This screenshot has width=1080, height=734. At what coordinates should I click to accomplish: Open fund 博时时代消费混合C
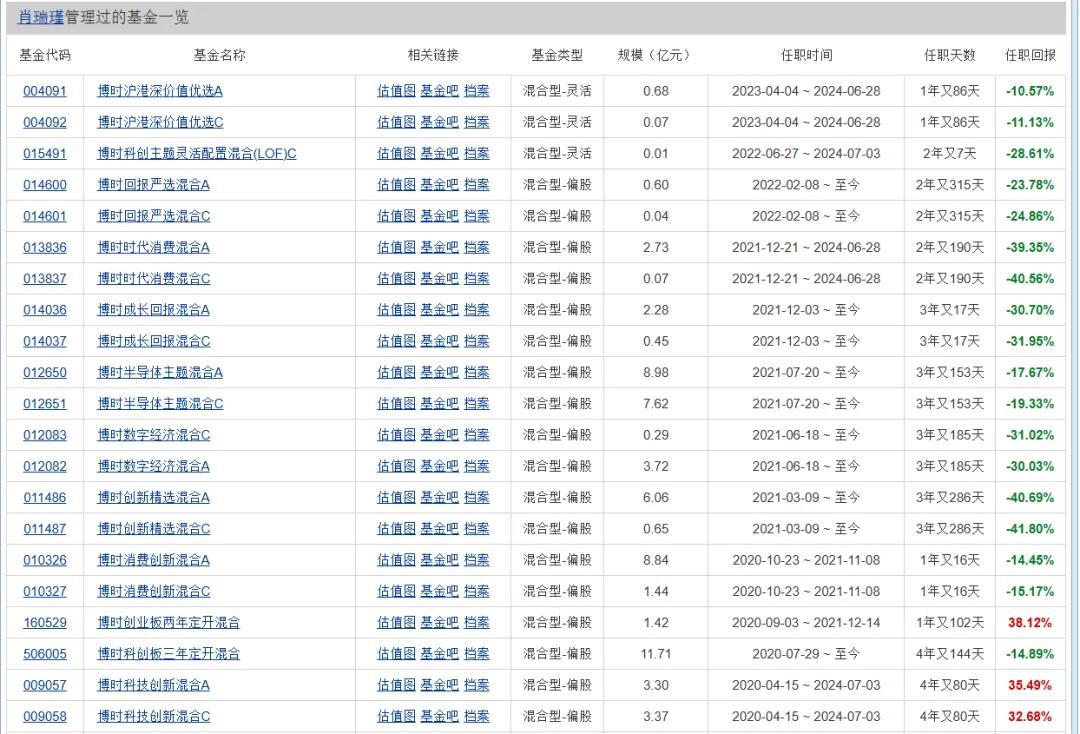[x=154, y=279]
